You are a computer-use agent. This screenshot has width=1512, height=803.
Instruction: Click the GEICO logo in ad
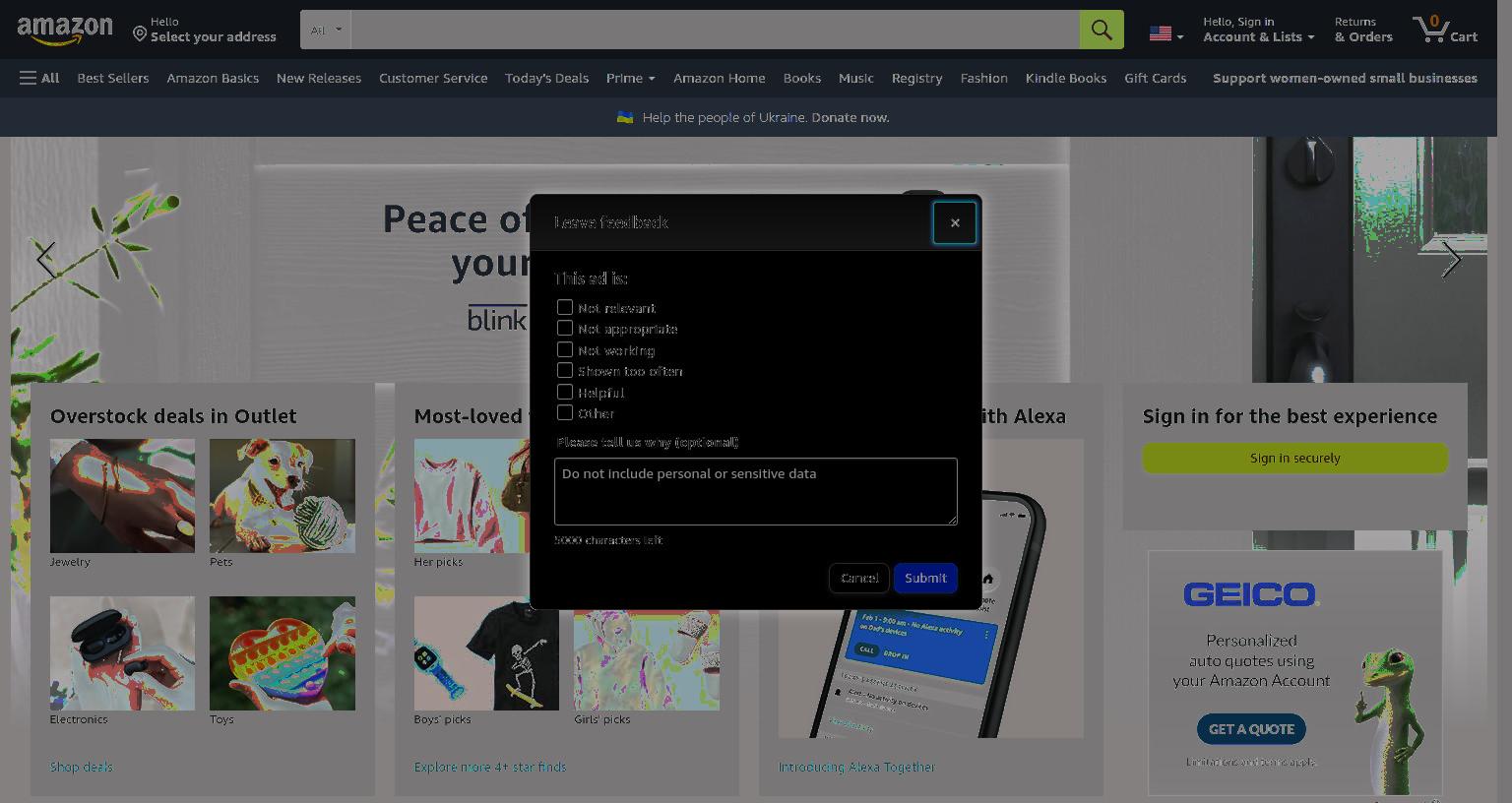(x=1250, y=594)
